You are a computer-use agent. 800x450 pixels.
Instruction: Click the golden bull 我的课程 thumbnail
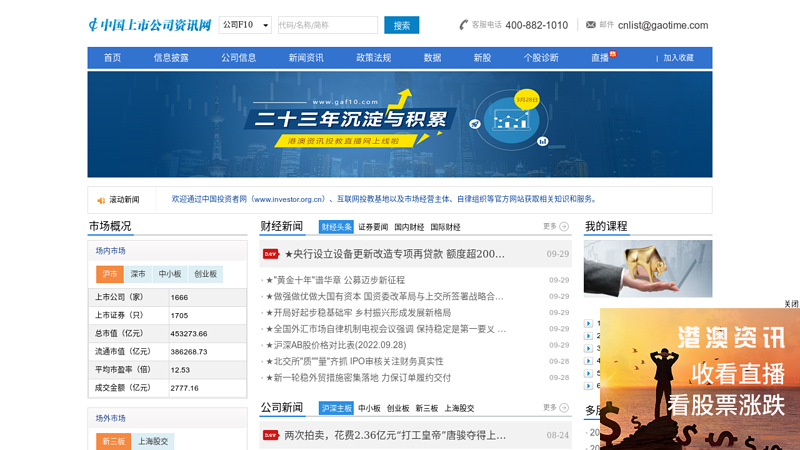coord(648,269)
